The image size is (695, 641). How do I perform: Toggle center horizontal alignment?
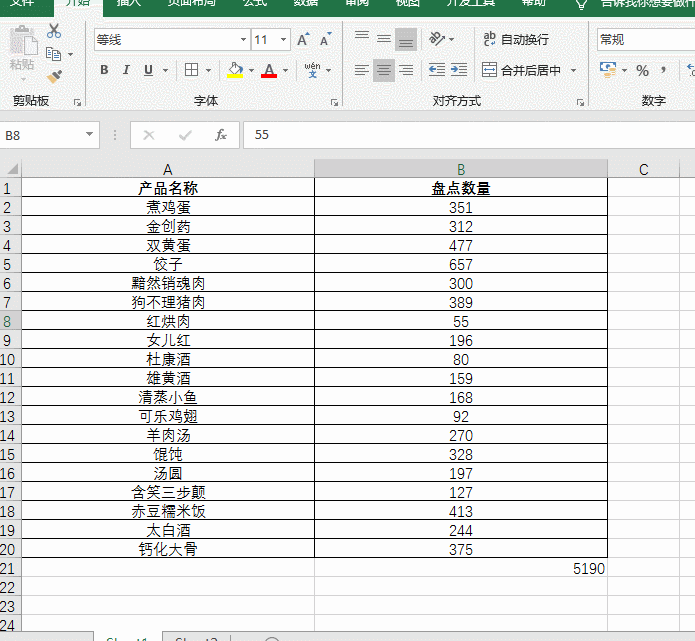tap(384, 70)
